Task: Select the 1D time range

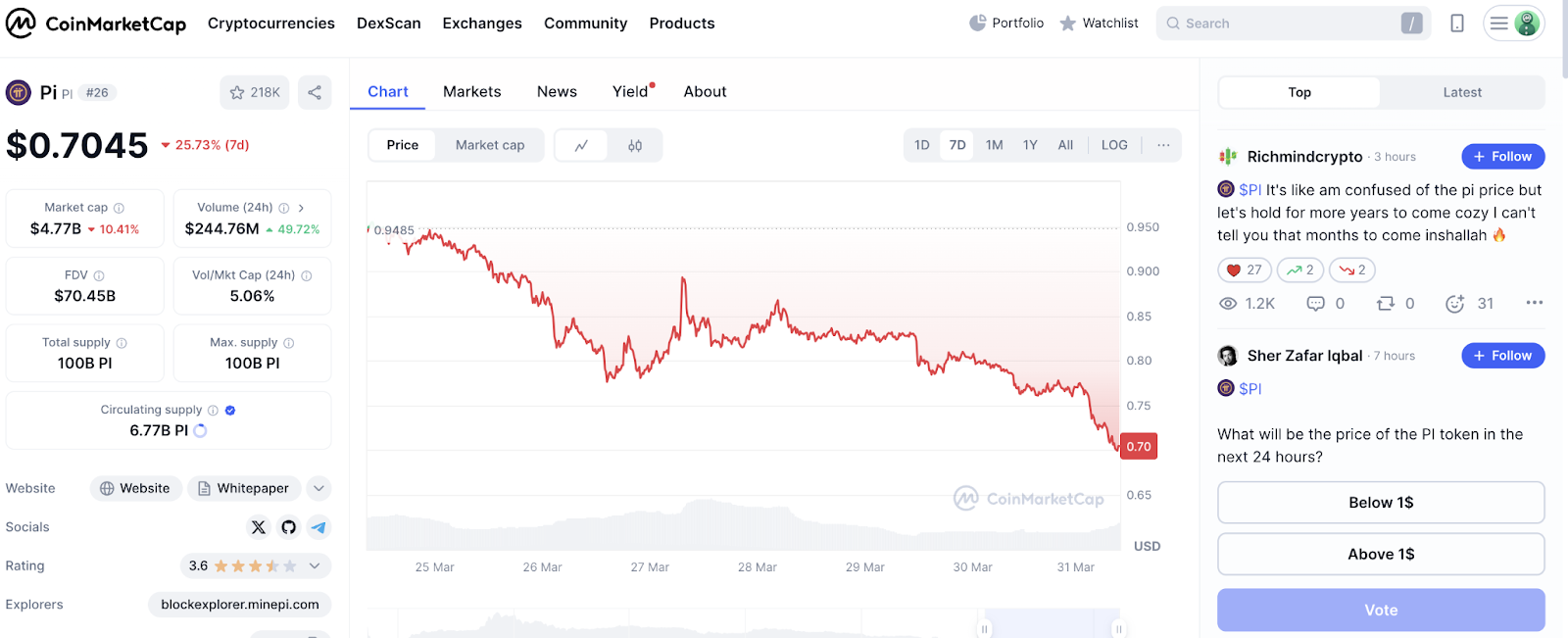Action: click(x=921, y=145)
